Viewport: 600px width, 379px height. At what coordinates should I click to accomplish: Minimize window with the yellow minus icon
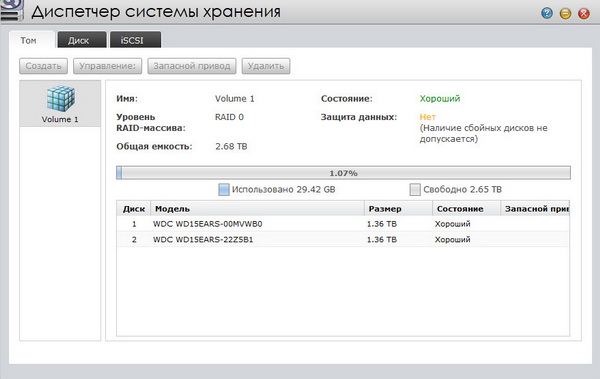pyautogui.click(x=565, y=13)
